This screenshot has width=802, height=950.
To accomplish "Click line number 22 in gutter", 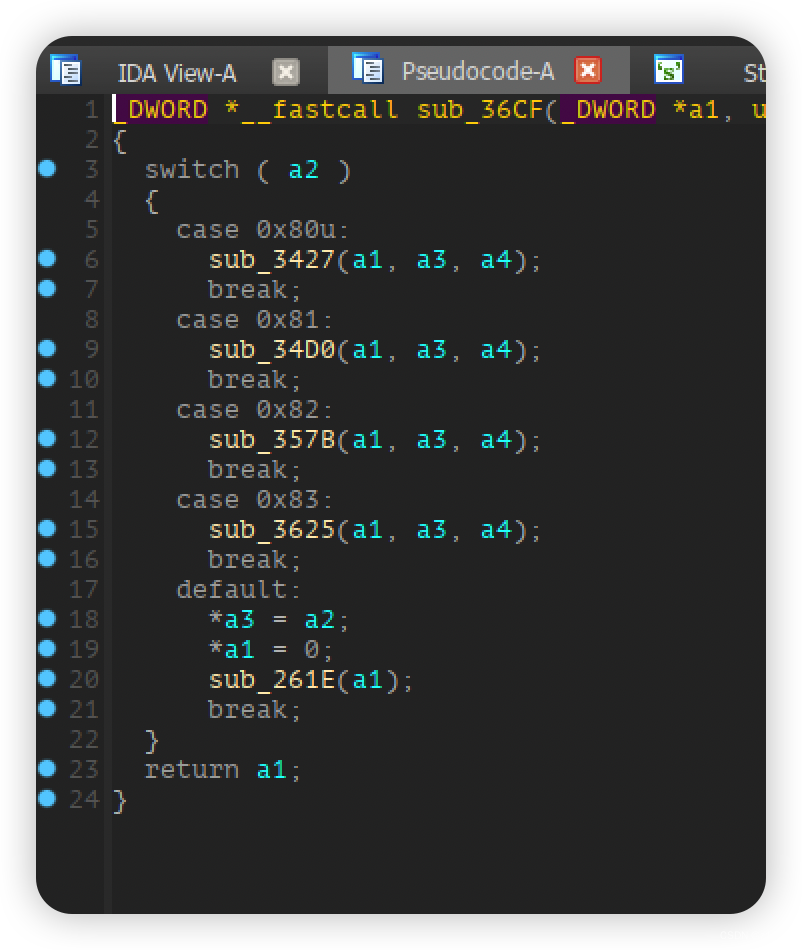I will coord(84,740).
